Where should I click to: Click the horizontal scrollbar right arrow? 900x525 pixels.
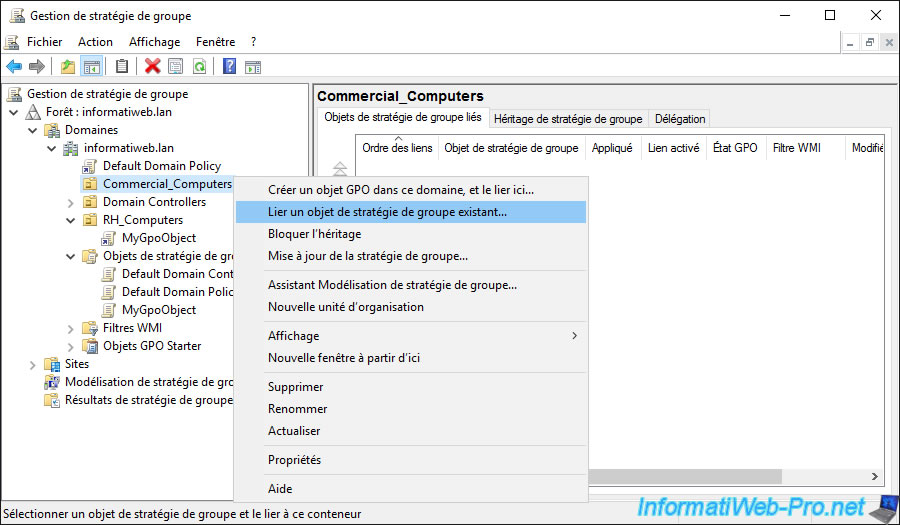(875, 477)
